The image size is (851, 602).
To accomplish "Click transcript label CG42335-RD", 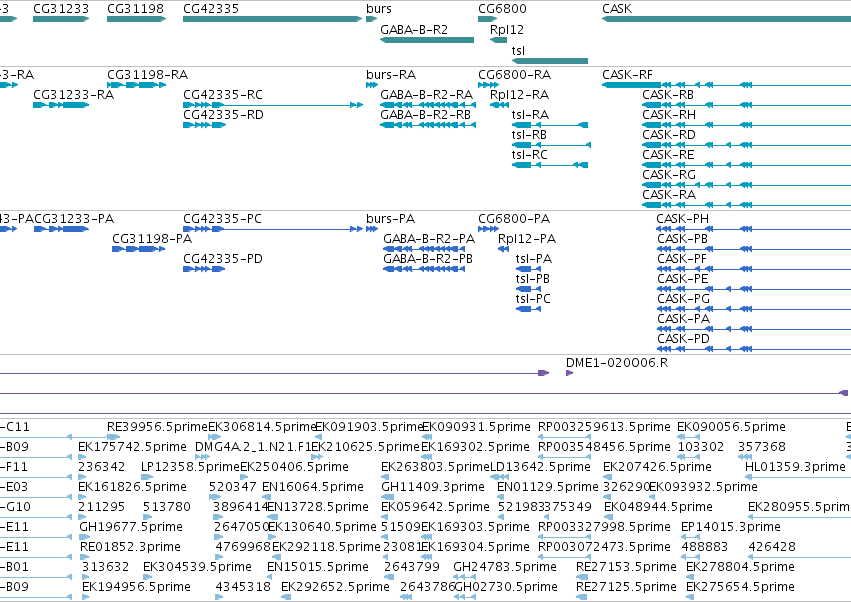I will (223, 115).
